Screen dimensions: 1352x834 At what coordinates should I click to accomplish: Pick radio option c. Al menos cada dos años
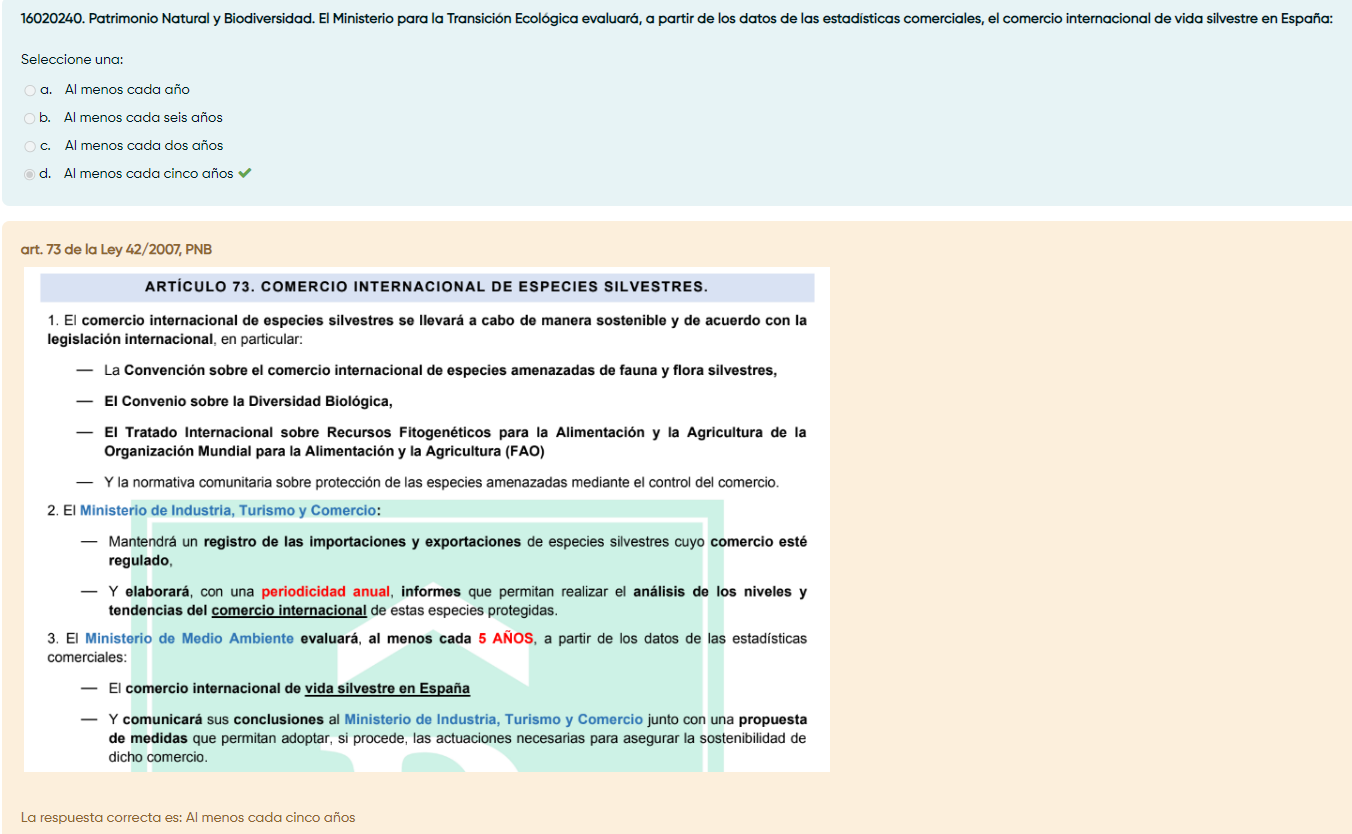30,146
